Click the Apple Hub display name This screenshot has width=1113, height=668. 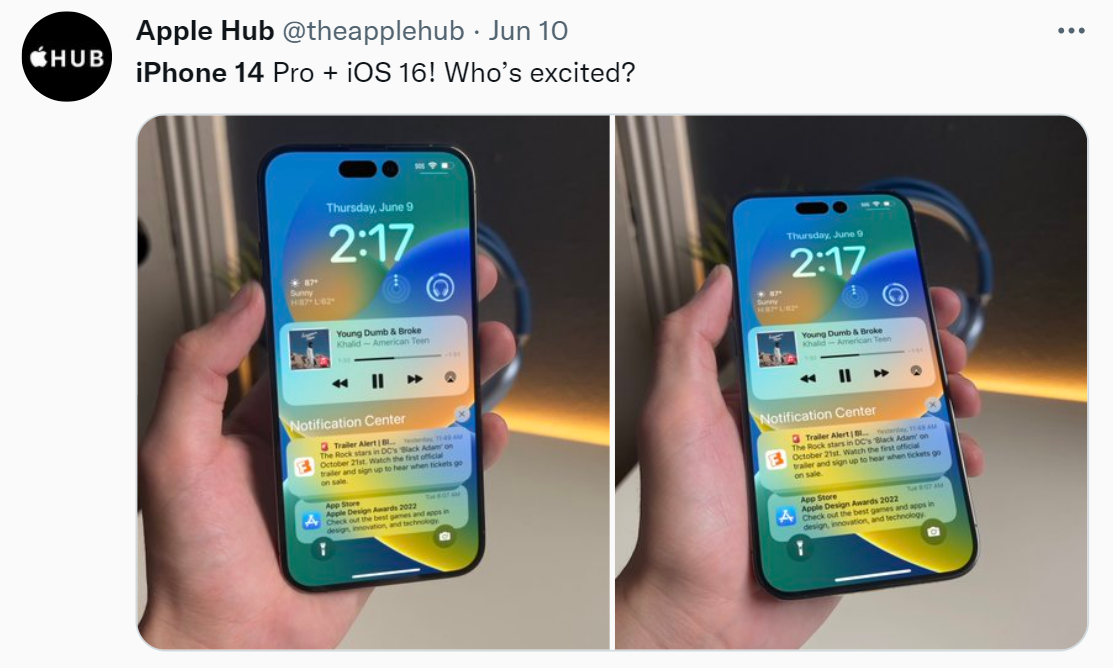[204, 31]
